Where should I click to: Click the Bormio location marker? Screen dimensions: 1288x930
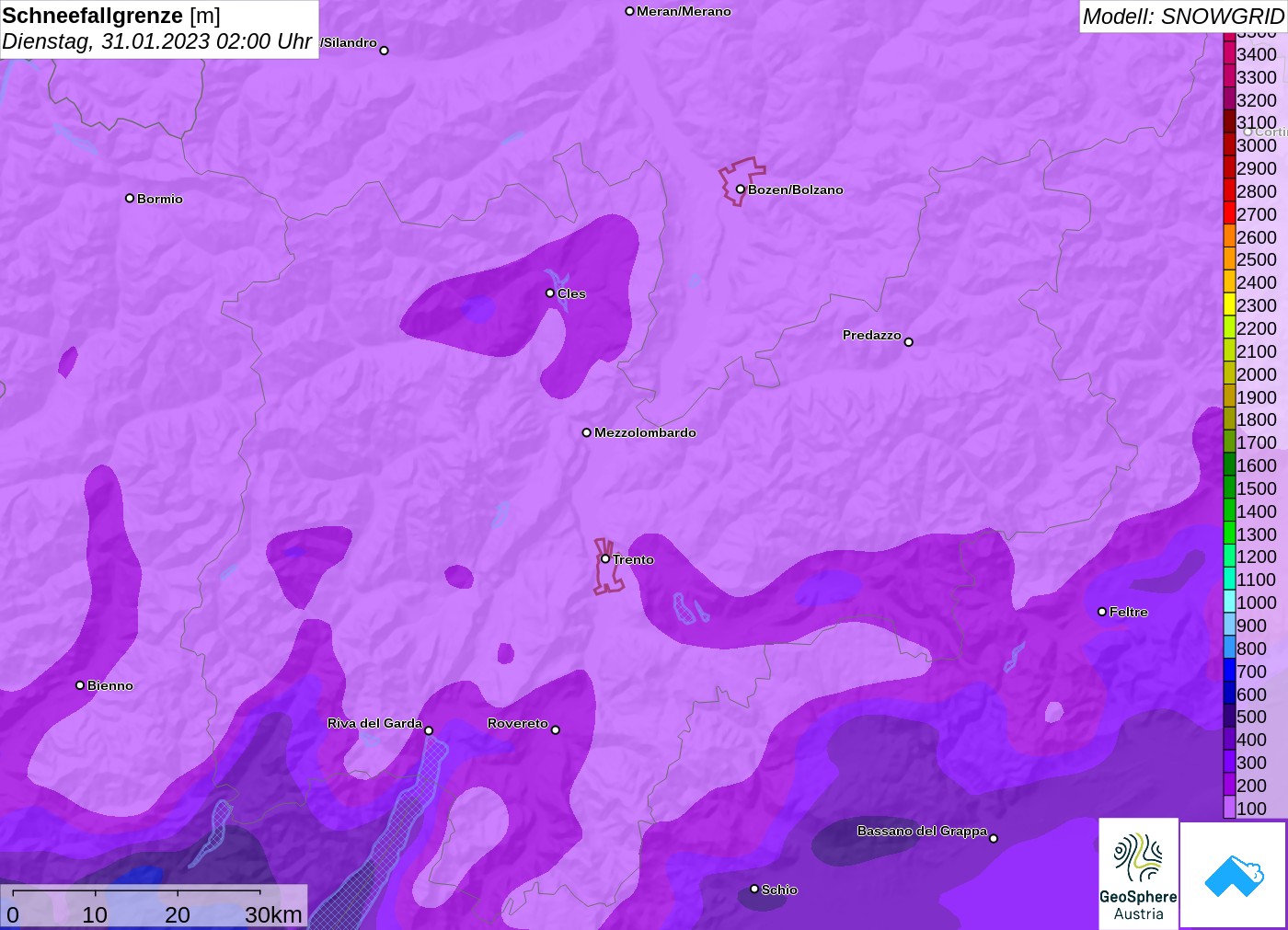(x=130, y=198)
